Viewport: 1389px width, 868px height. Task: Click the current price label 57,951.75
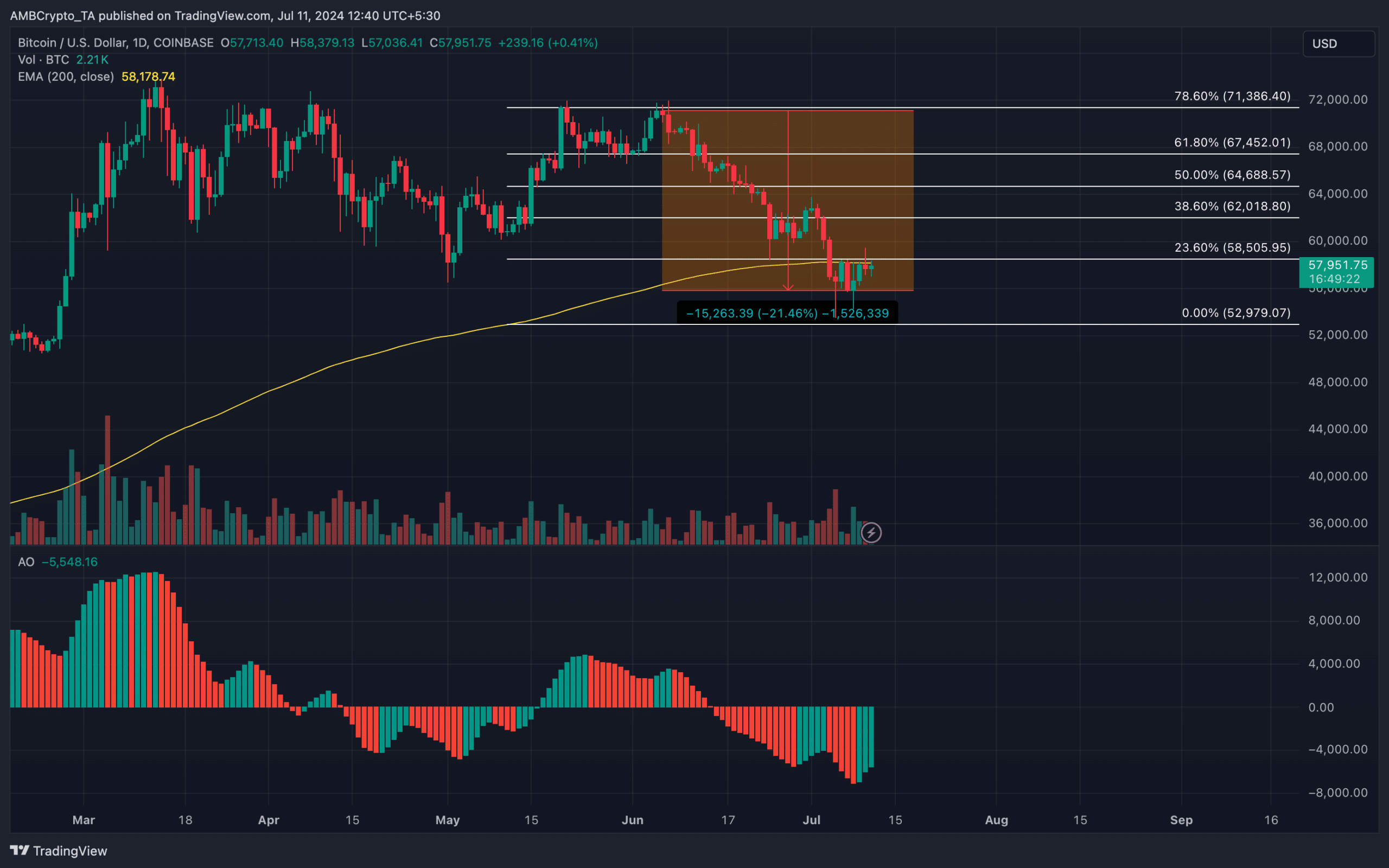(x=1336, y=272)
